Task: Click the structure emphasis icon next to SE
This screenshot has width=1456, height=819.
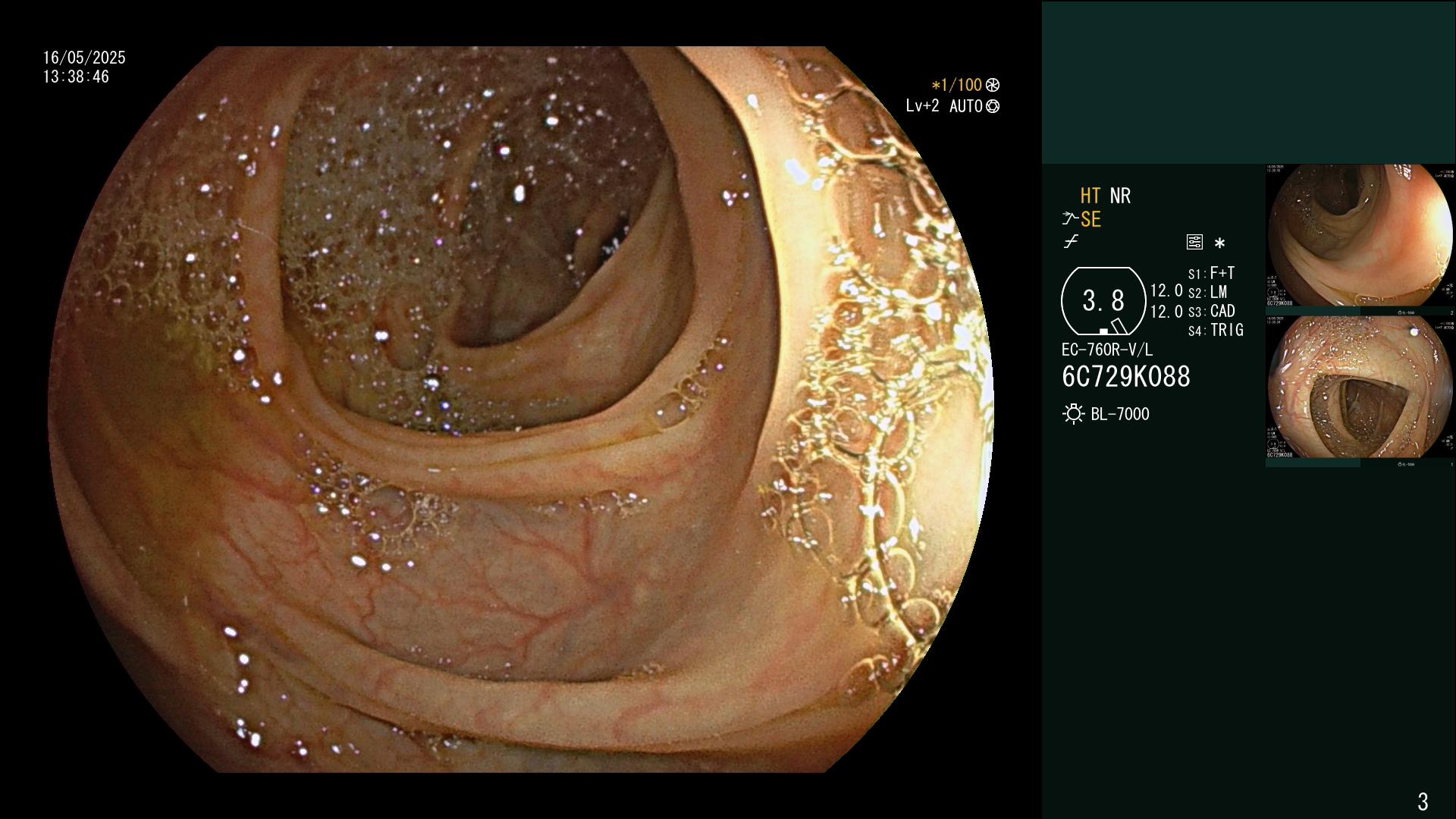Action: (1070, 219)
